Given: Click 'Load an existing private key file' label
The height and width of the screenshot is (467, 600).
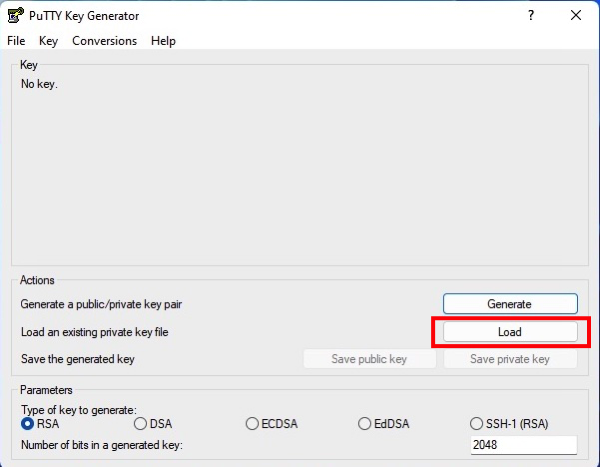Looking at the screenshot, I should [95, 332].
